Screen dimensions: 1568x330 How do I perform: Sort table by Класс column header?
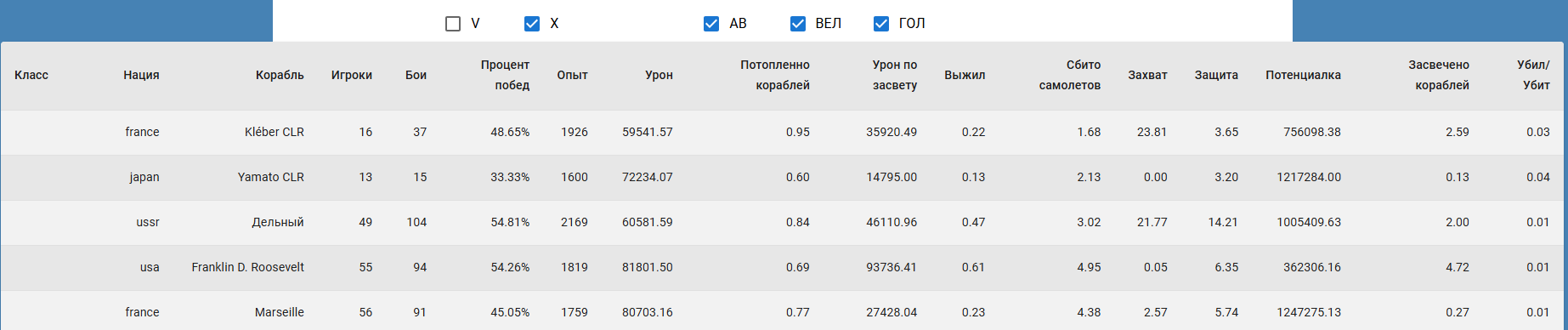(x=31, y=75)
